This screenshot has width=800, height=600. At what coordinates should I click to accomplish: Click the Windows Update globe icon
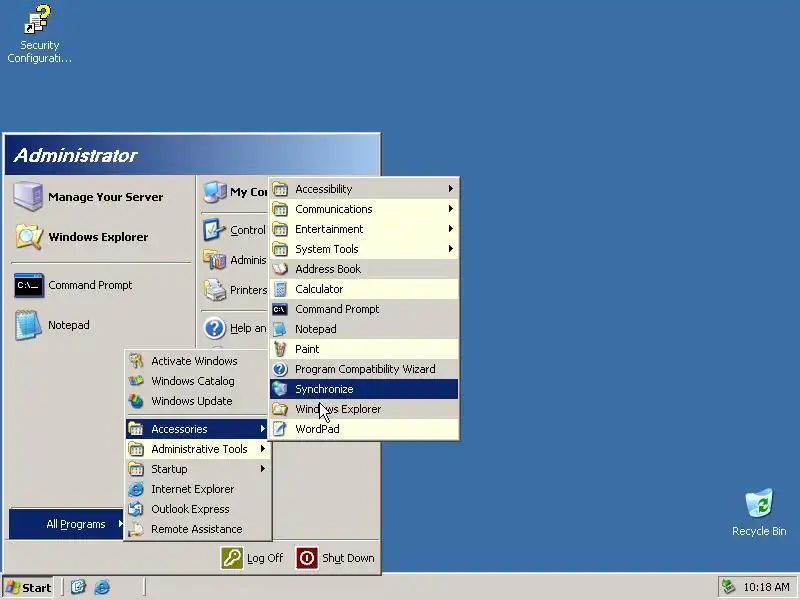coord(136,401)
